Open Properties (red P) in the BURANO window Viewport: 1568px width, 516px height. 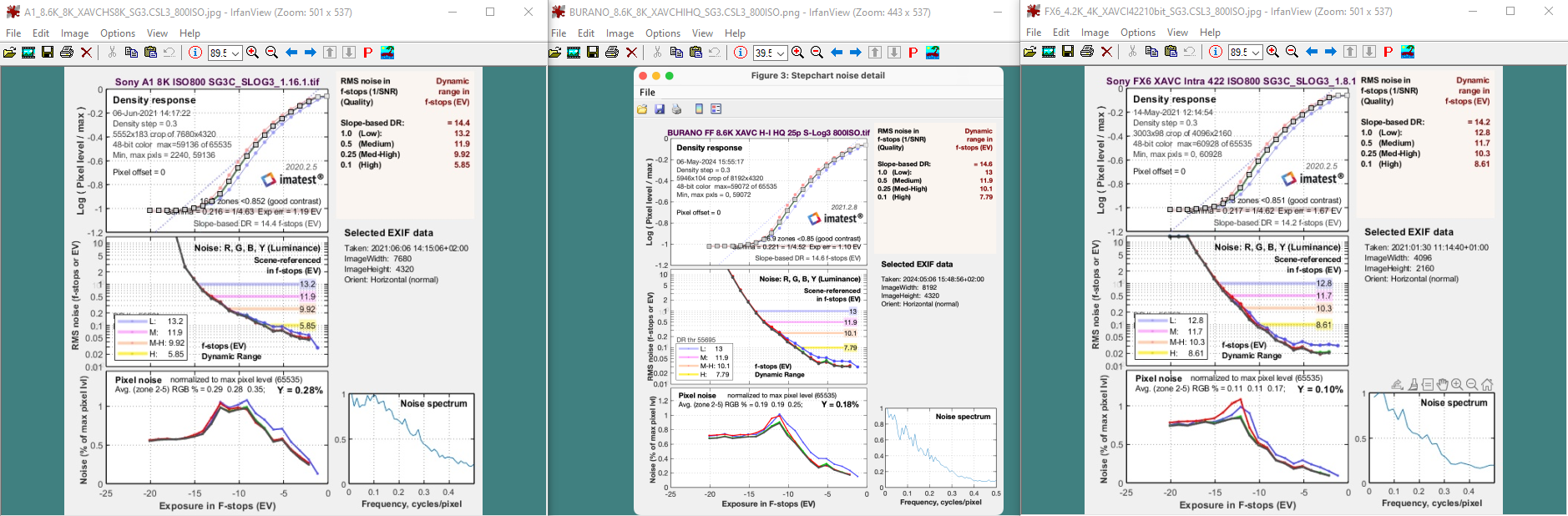(x=913, y=53)
